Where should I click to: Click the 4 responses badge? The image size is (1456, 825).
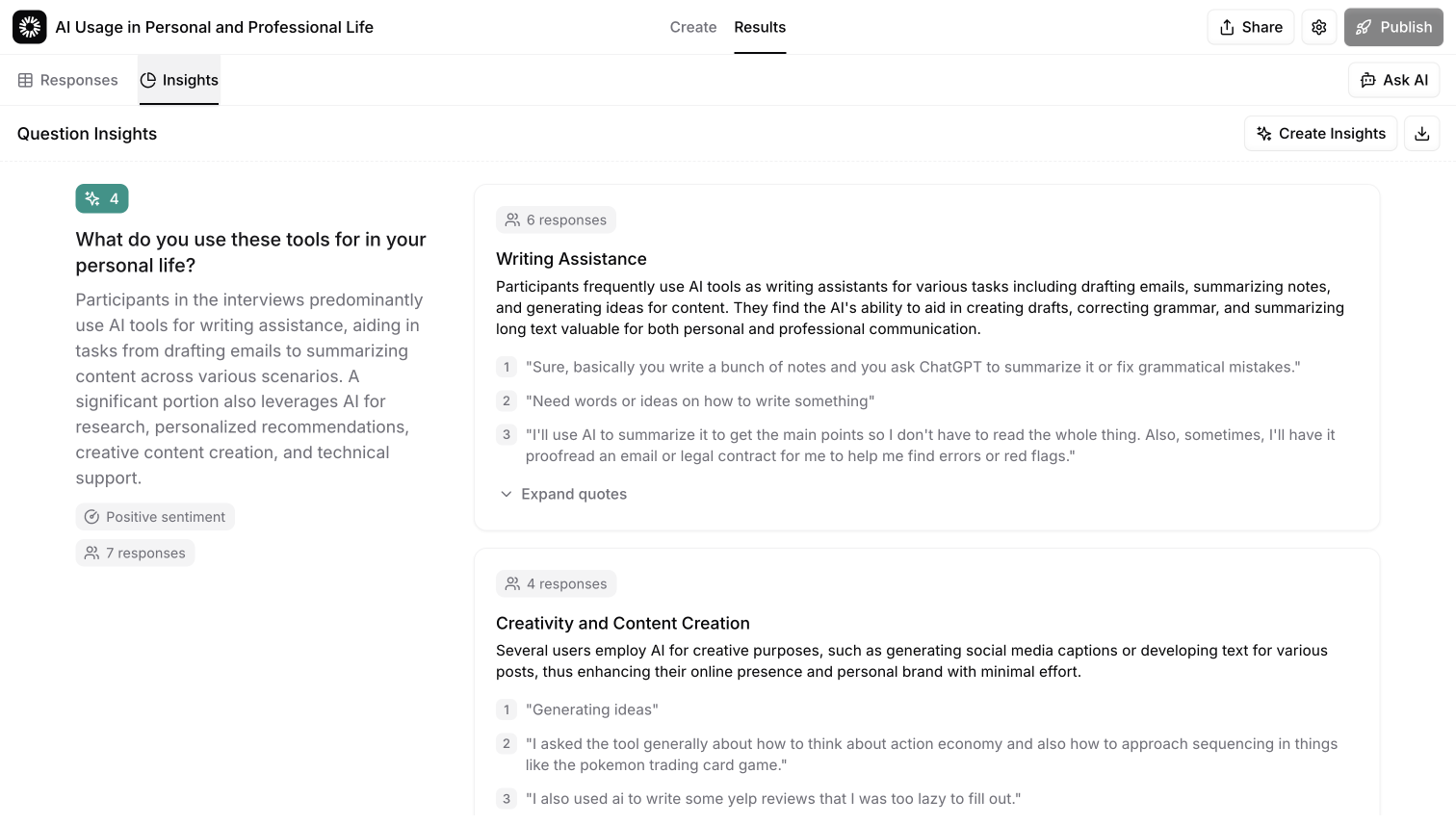tap(556, 583)
